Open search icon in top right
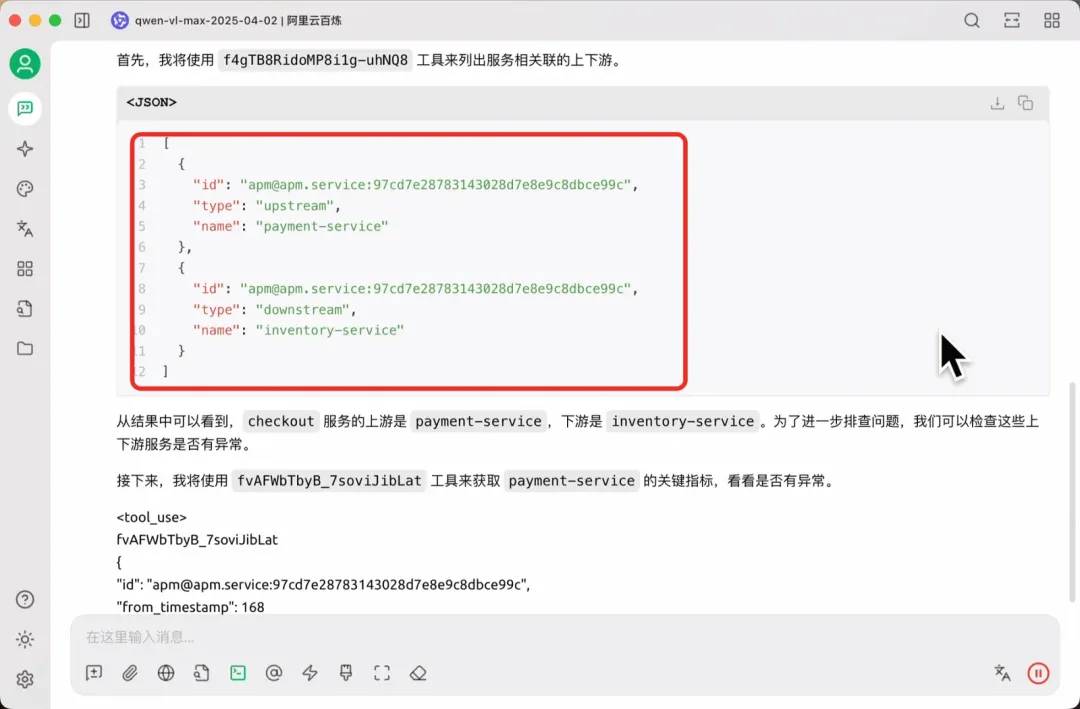1080x709 pixels. pos(971,20)
